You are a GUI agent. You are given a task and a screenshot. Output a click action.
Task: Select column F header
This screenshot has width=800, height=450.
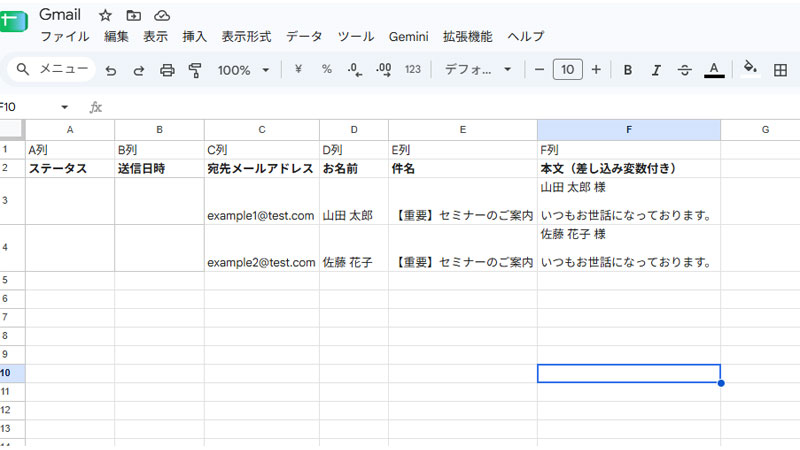629,130
